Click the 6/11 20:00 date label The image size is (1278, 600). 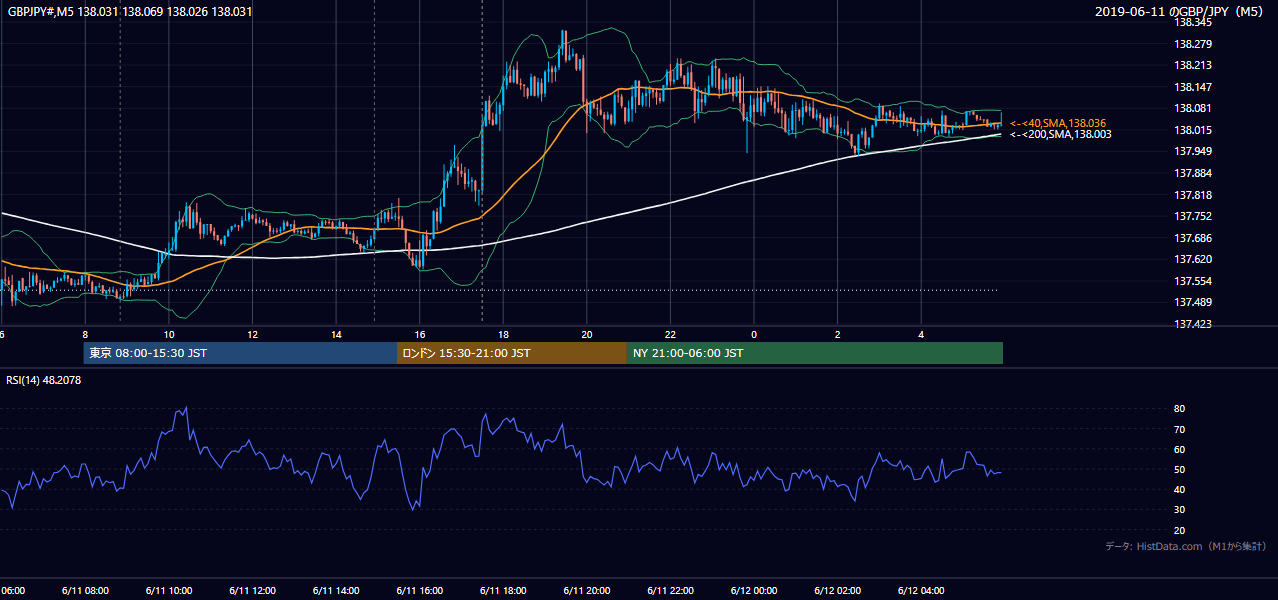tap(587, 591)
